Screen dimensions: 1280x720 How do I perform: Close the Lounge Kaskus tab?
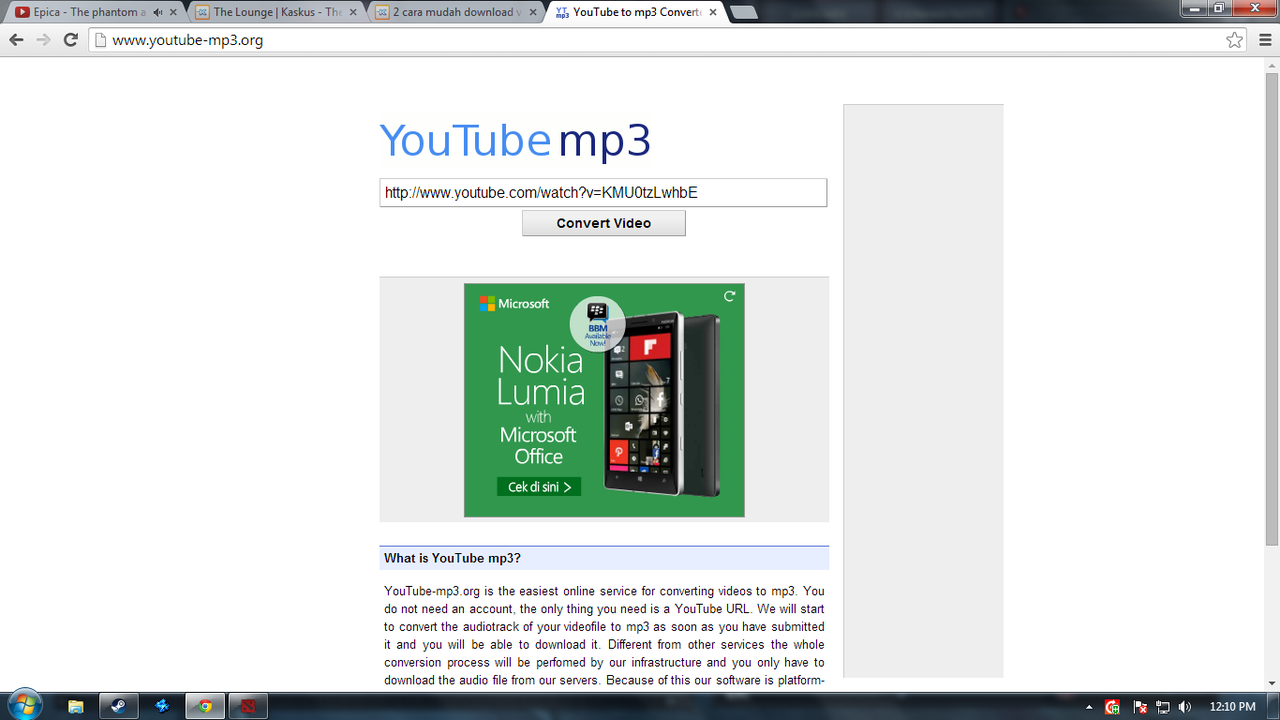point(355,13)
